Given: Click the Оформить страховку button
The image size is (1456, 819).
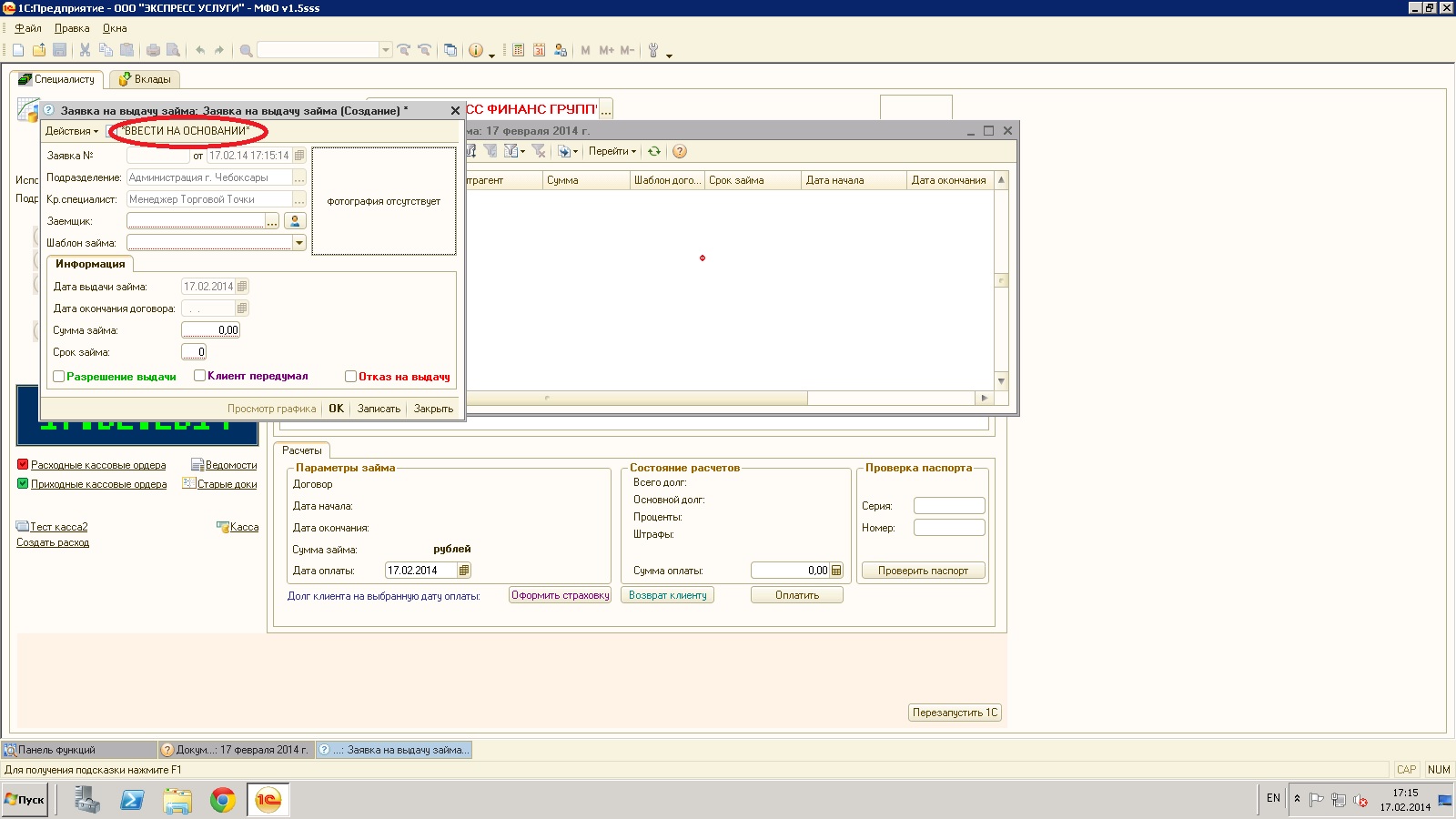Looking at the screenshot, I should 561,595.
